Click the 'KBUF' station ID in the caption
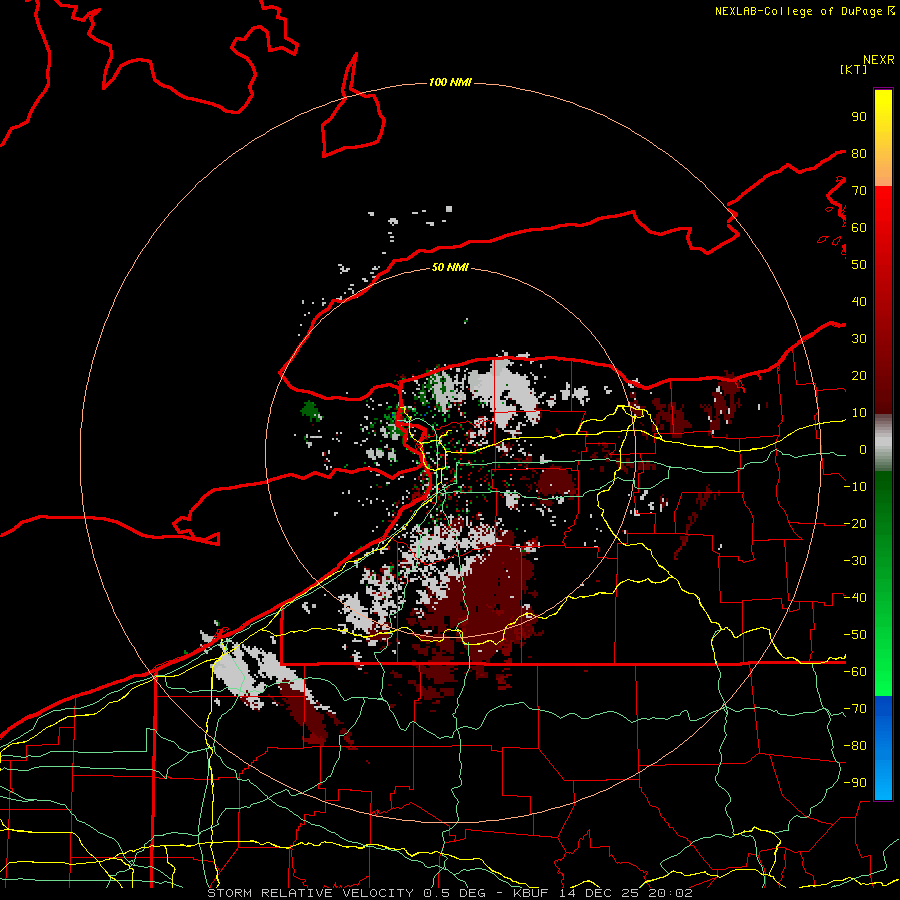 coord(531,893)
